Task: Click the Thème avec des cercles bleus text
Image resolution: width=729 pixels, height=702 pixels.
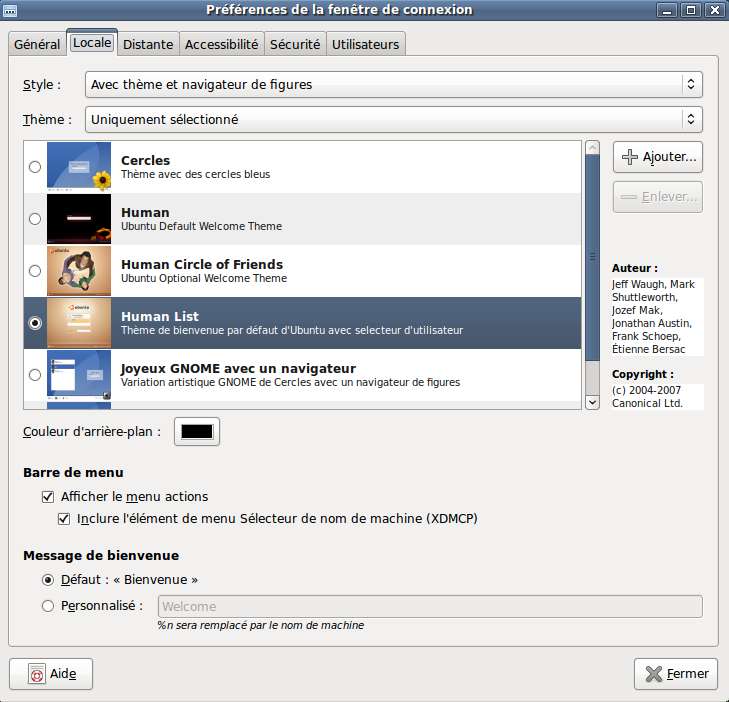Action: pos(195,174)
